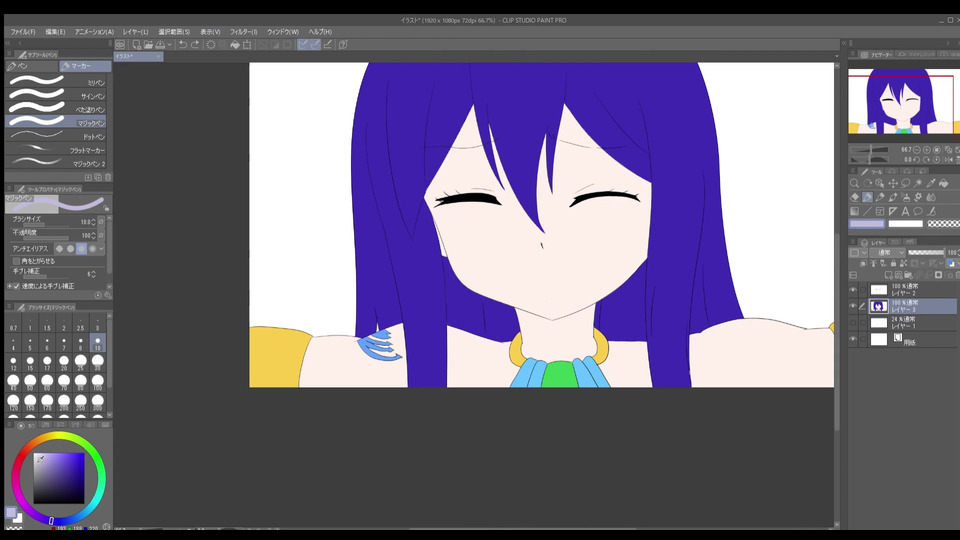Viewport: 960px width, 540px height.
Task: Select the Move layer tool
Action: click(893, 183)
